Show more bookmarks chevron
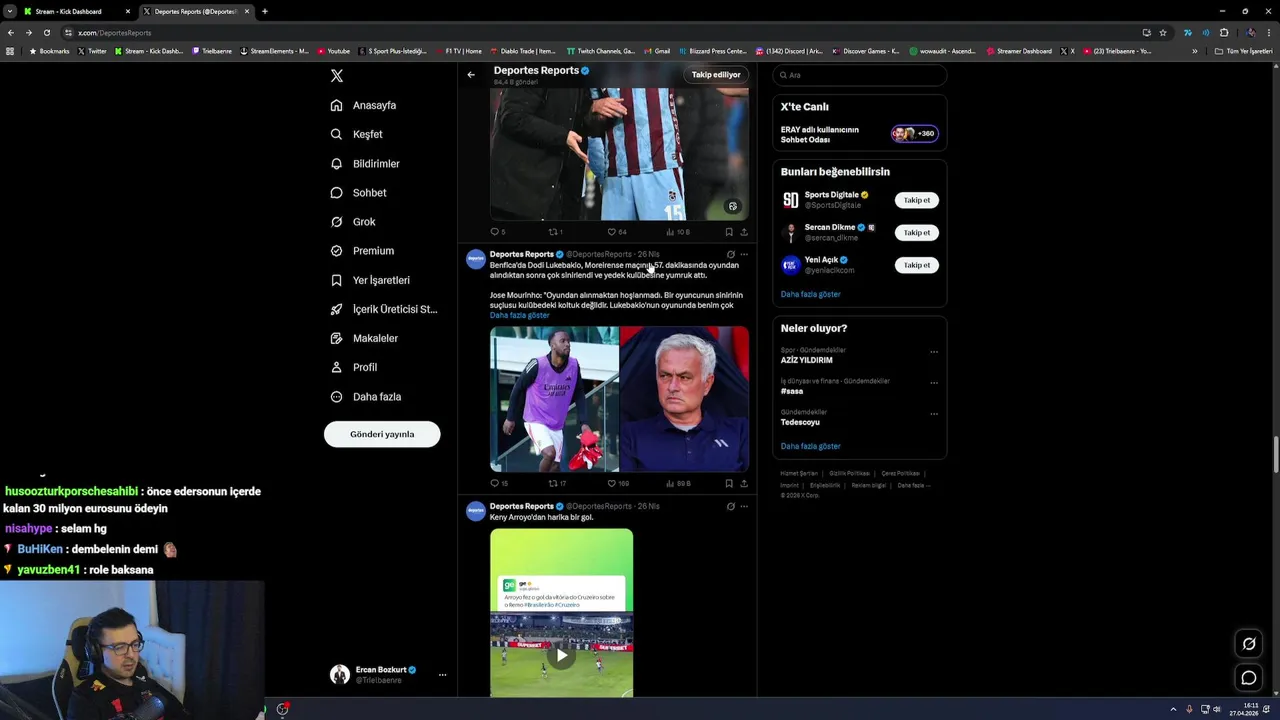 [x=1194, y=51]
